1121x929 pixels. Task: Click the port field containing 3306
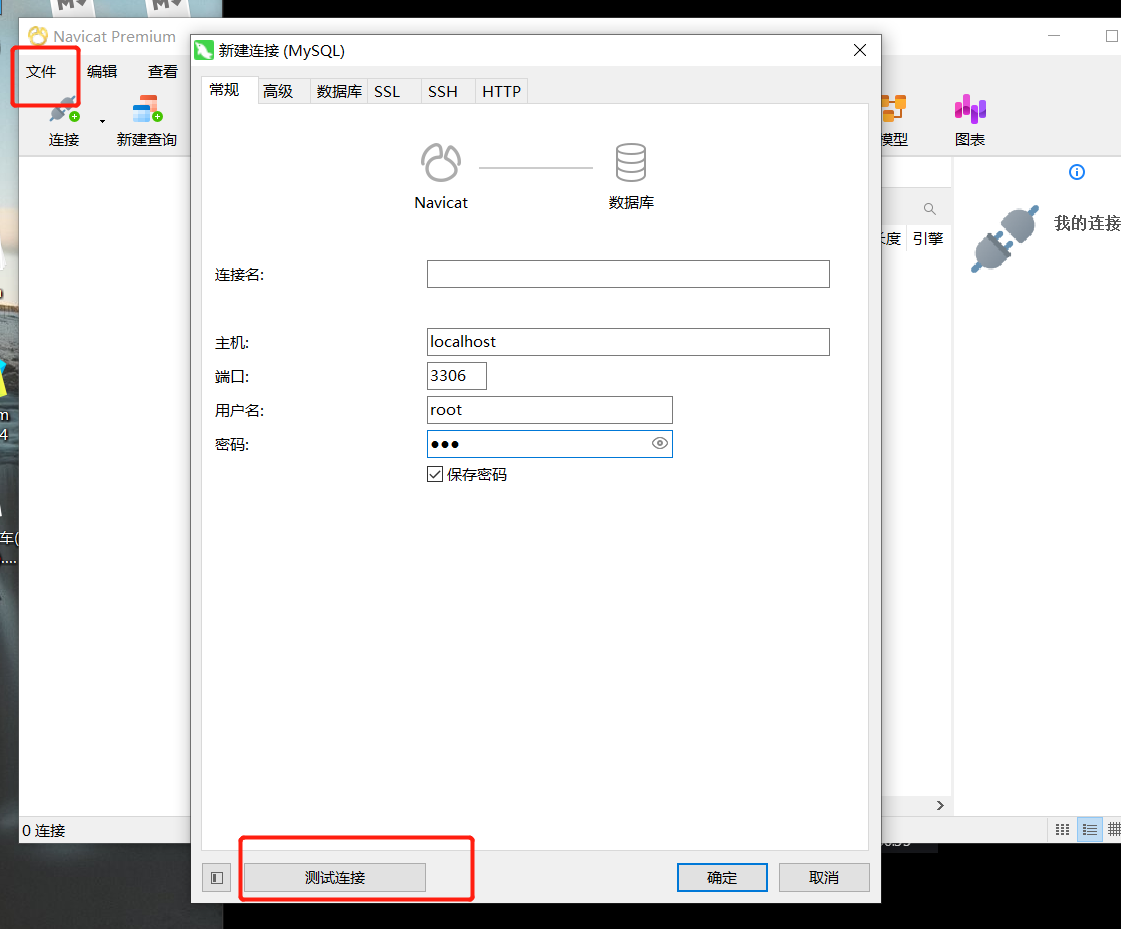pyautogui.click(x=457, y=375)
